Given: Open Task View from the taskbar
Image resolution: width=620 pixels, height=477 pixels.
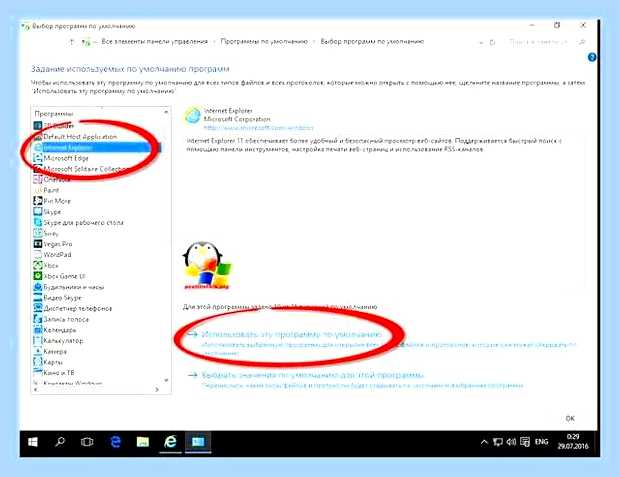Looking at the screenshot, I should 87,442.
